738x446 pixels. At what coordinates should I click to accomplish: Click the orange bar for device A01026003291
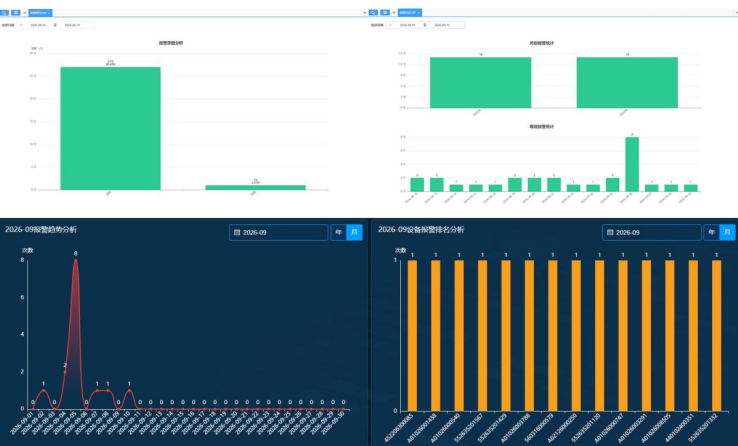646,335
